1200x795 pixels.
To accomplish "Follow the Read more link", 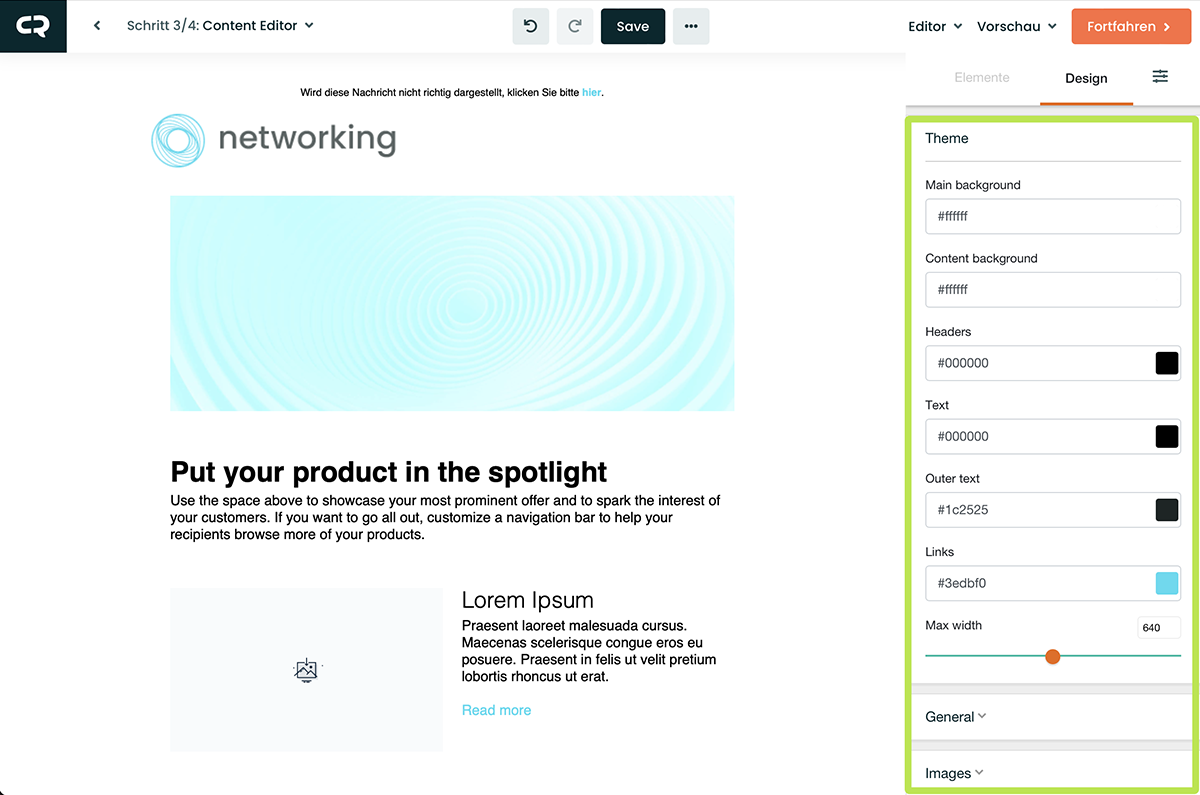I will 496,710.
